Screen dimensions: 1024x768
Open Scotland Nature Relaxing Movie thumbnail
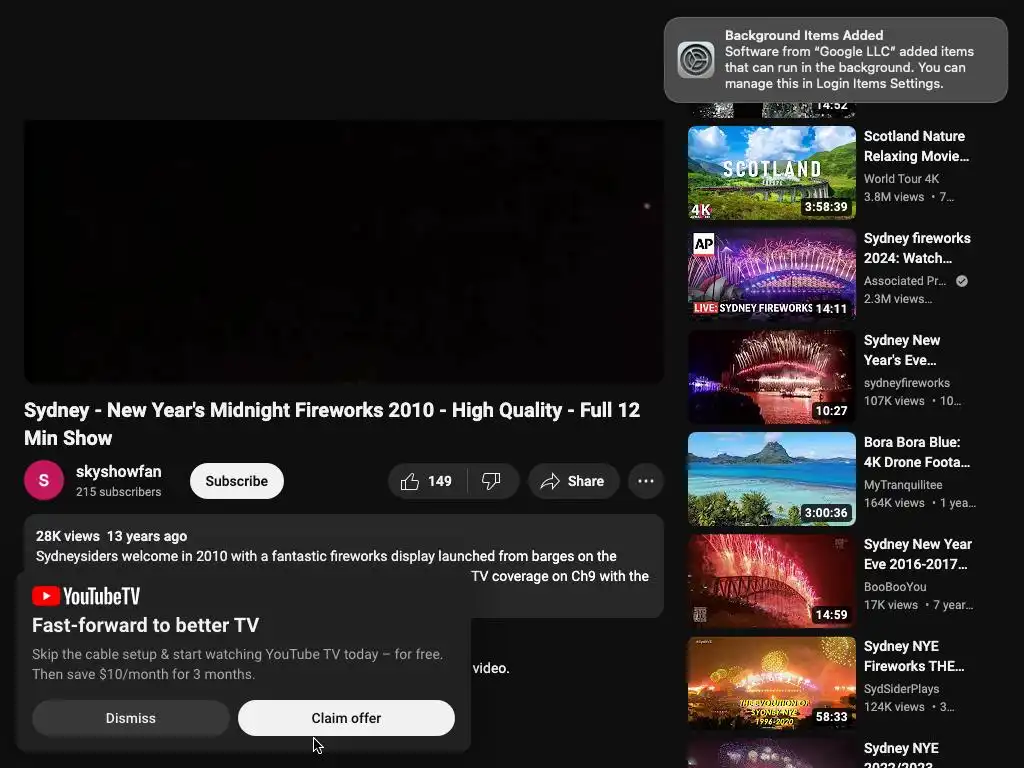click(771, 173)
